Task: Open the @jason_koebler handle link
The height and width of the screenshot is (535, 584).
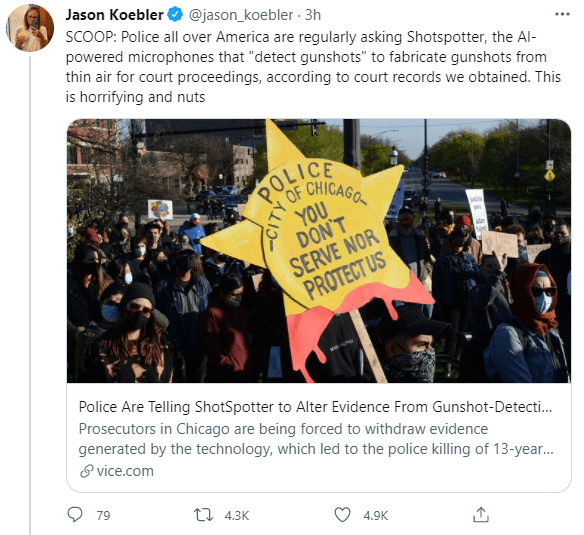Action: tap(241, 15)
